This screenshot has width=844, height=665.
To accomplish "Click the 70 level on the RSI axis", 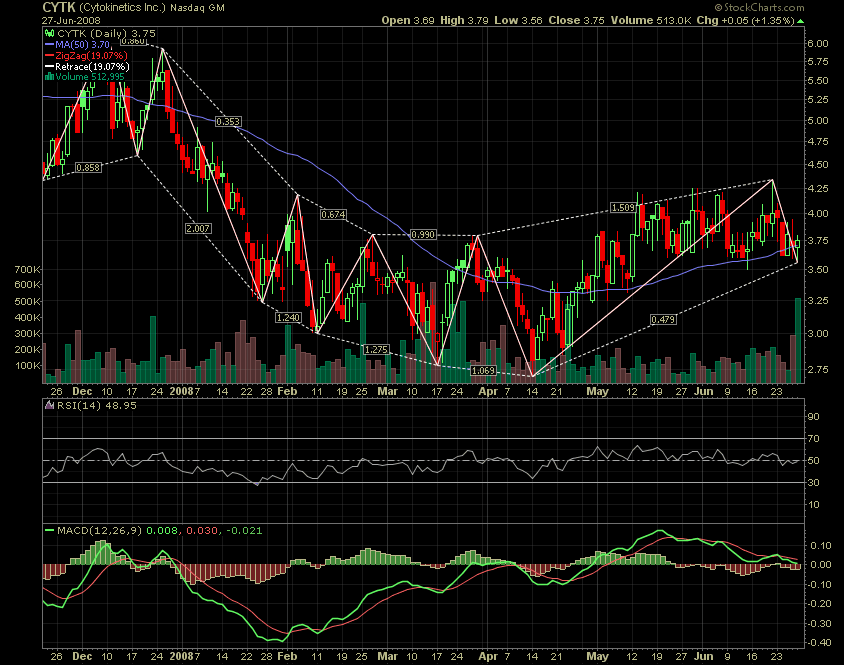I will click(x=813, y=439).
